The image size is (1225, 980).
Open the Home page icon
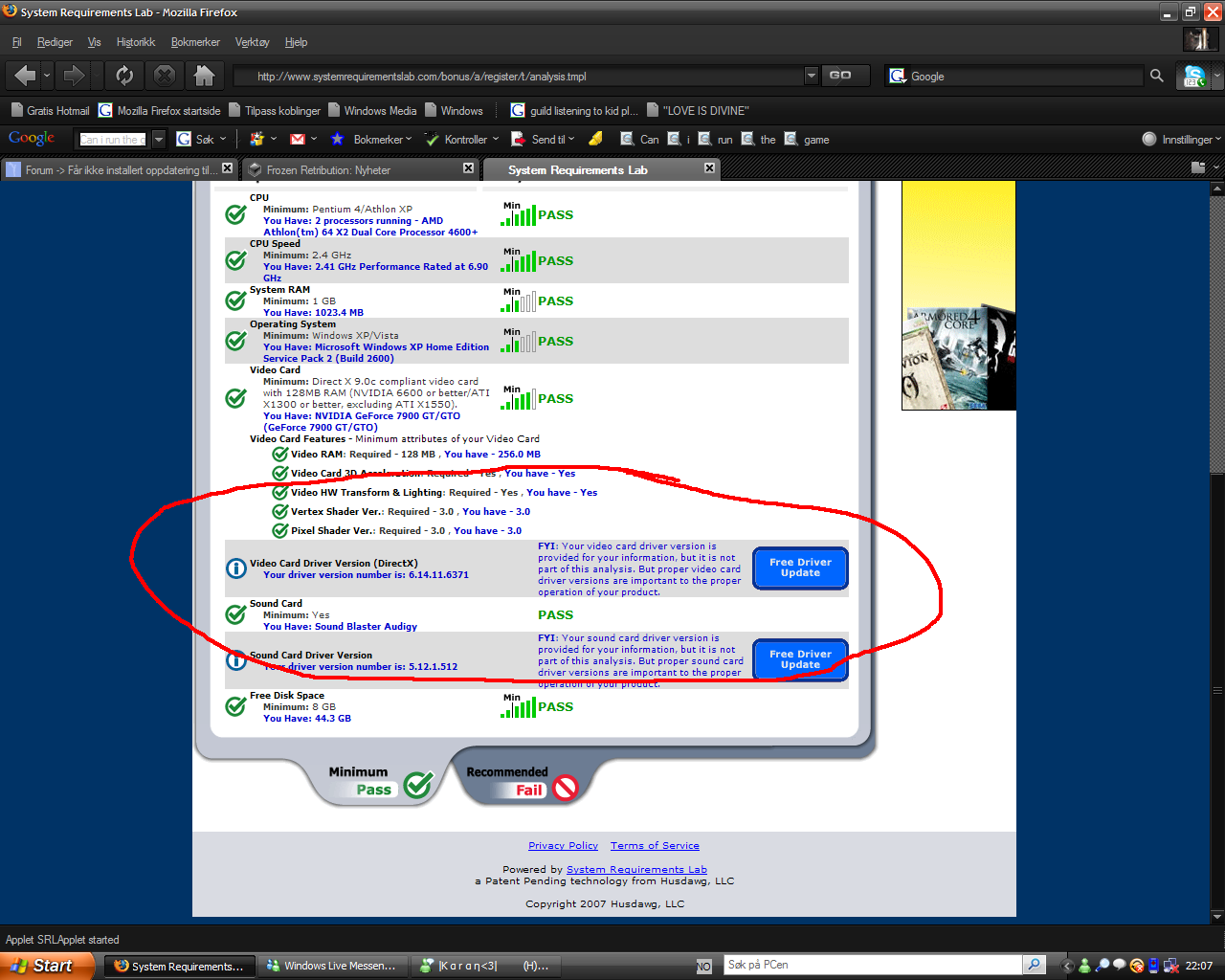(204, 76)
